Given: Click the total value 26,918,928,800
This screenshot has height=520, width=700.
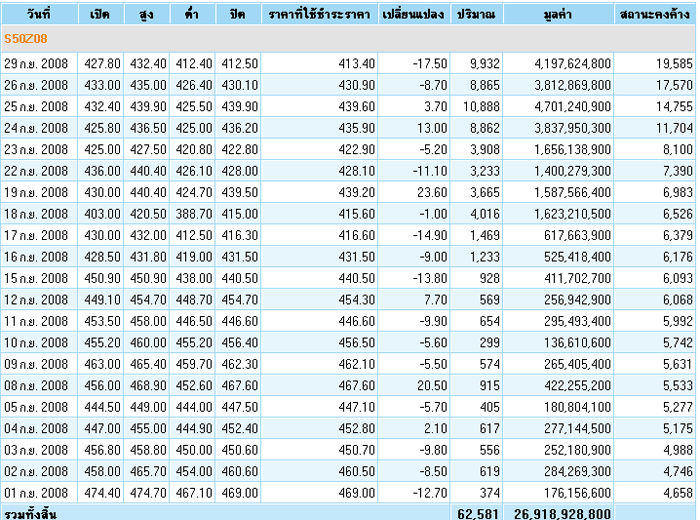Looking at the screenshot, I should pyautogui.click(x=562, y=514).
